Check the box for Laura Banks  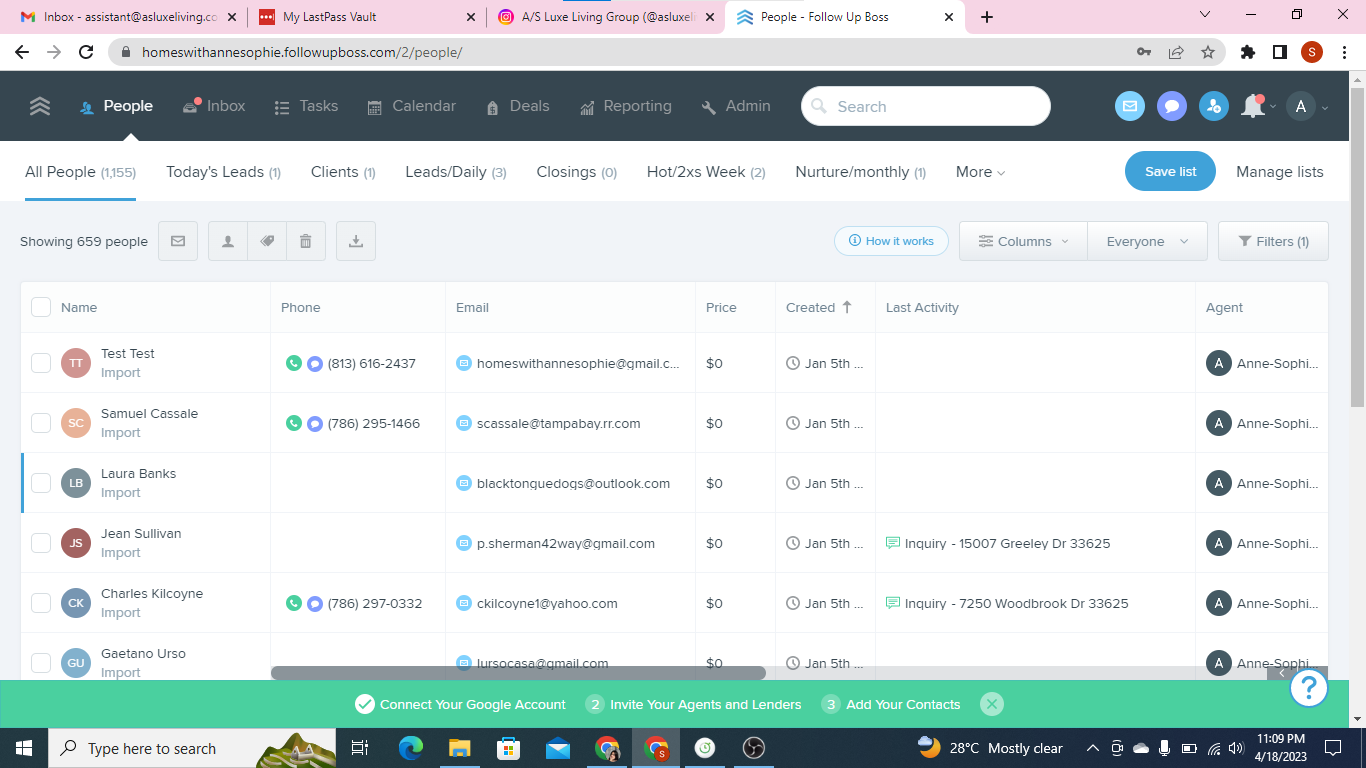(41, 483)
